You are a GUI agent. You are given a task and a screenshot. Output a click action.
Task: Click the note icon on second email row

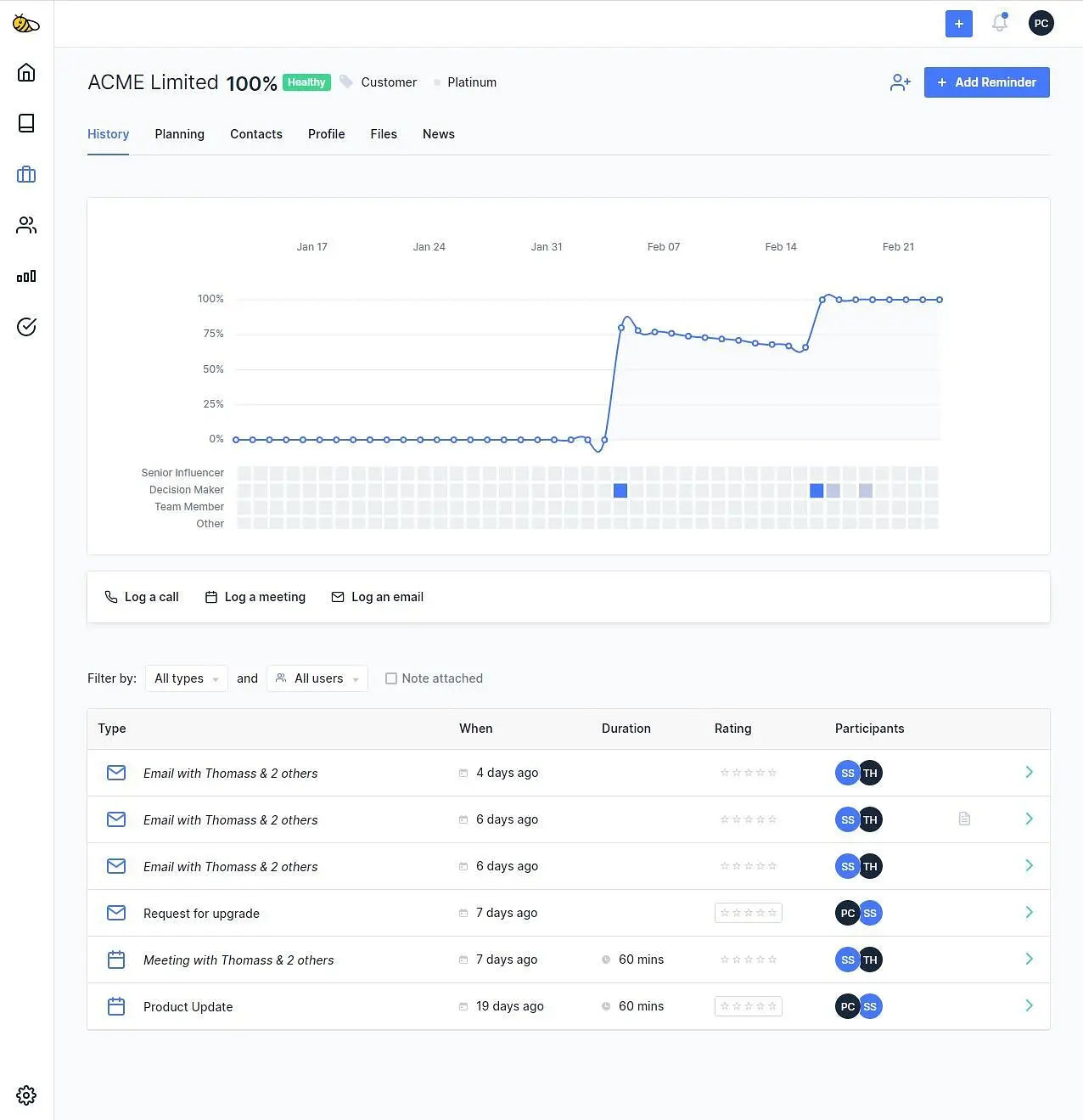[964, 819]
